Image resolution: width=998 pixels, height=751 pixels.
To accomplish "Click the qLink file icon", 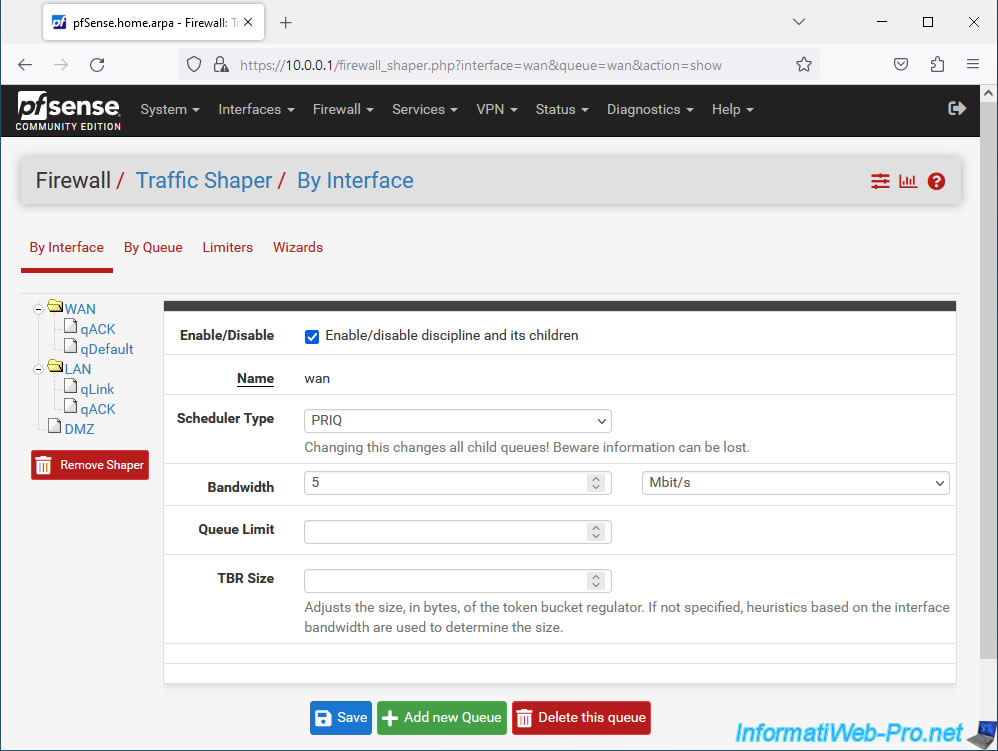I will (71, 386).
